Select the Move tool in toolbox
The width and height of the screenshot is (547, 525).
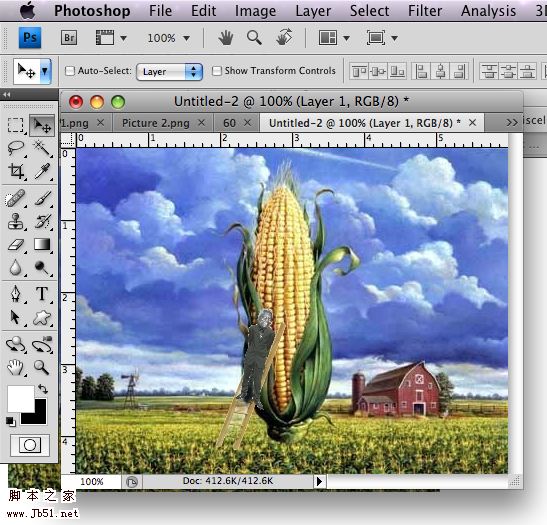[x=42, y=125]
